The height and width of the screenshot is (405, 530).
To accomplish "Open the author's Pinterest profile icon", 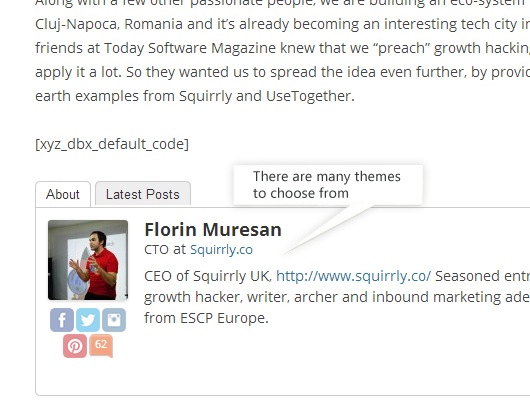I will tap(75, 346).
